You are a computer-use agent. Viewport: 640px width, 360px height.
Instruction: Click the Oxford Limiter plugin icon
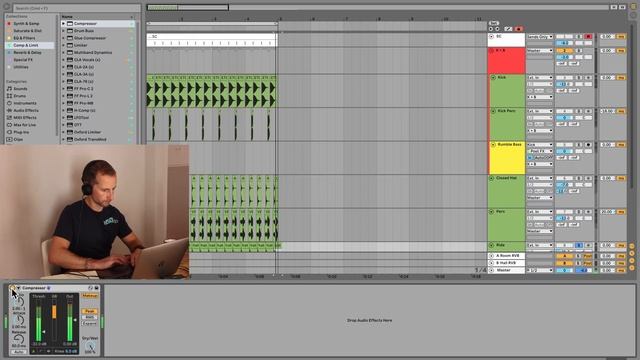70,132
